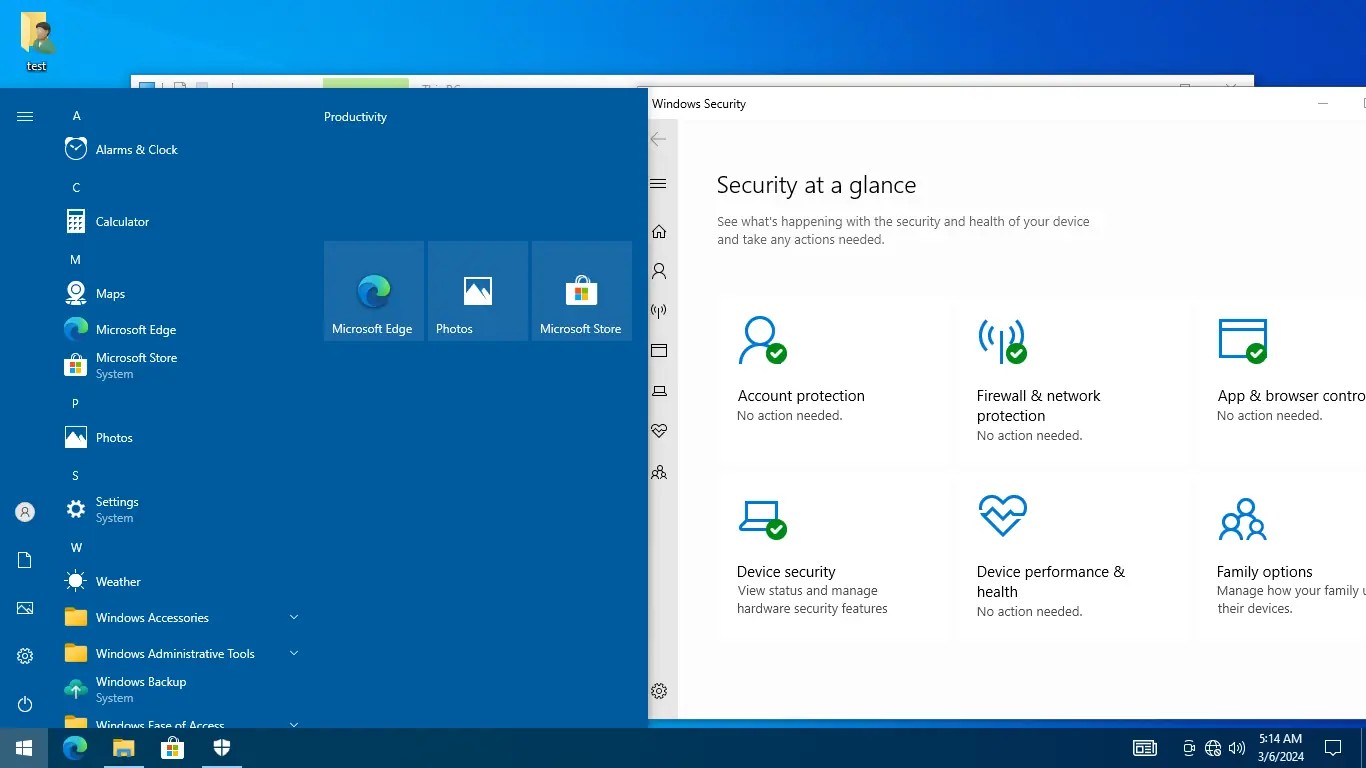The width and height of the screenshot is (1366, 768).
Task: Click the Microsoft Edge tile
Action: point(374,291)
